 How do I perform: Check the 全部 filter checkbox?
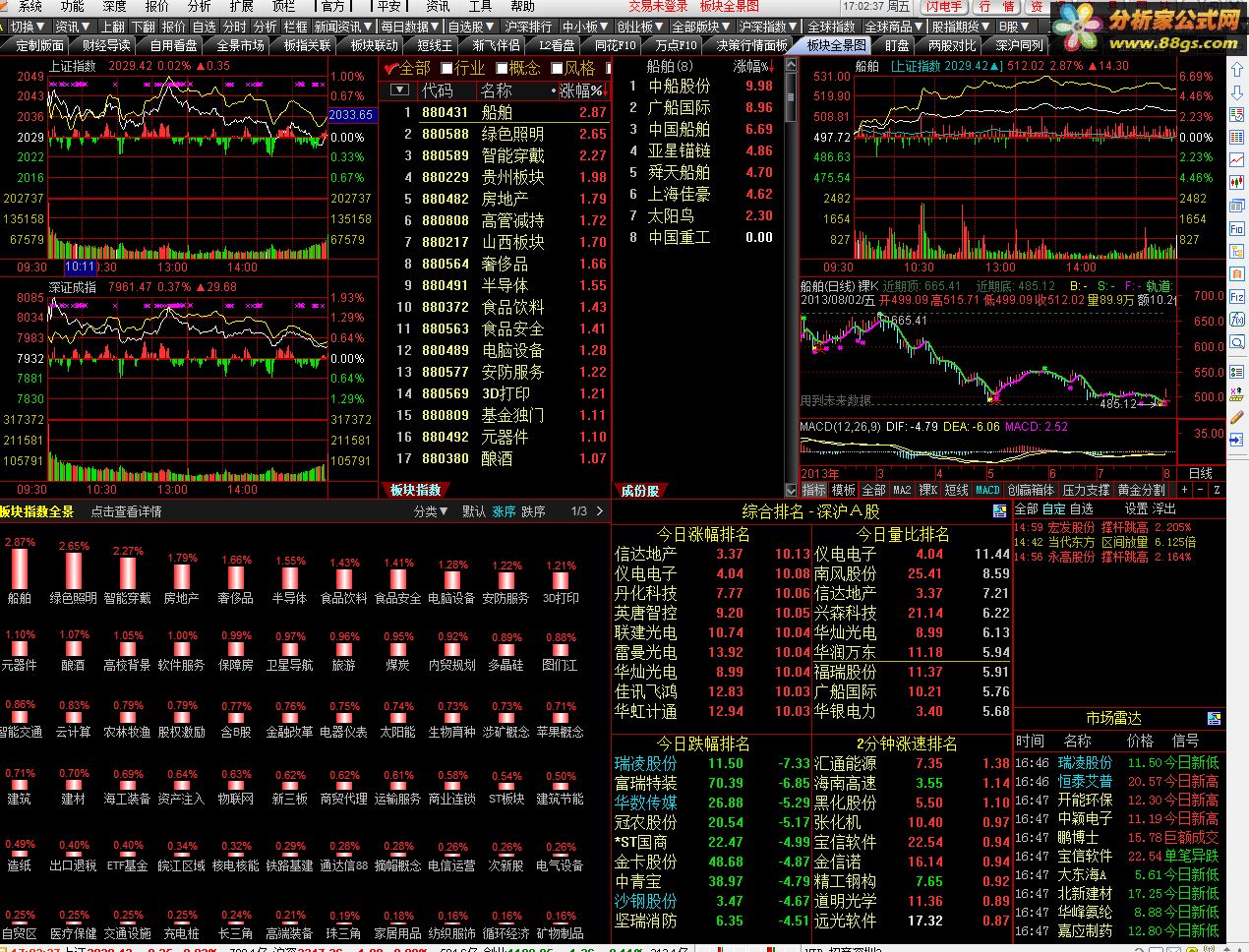tap(391, 68)
